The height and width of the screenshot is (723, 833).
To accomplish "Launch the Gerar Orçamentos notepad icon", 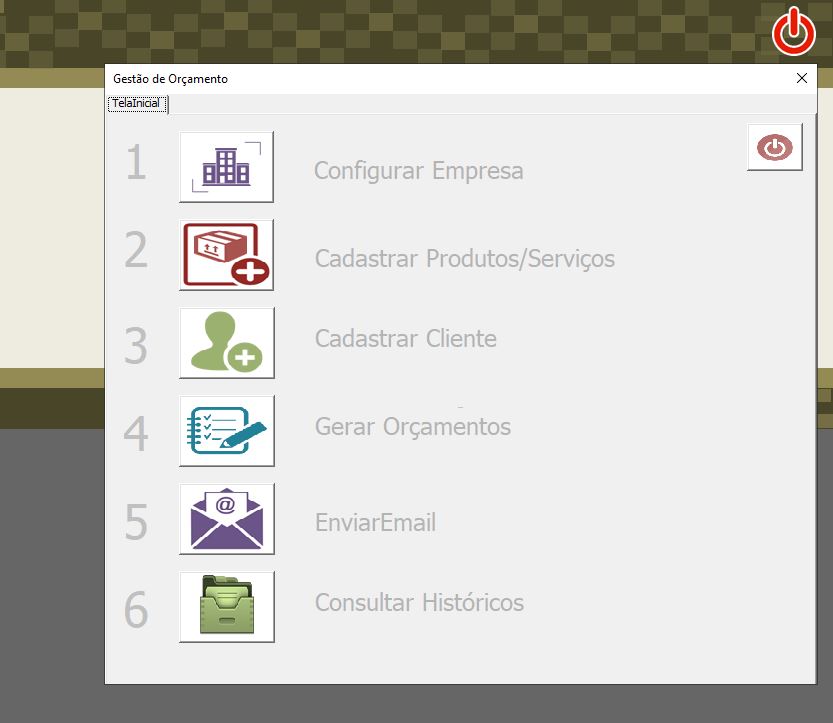I will click(227, 431).
